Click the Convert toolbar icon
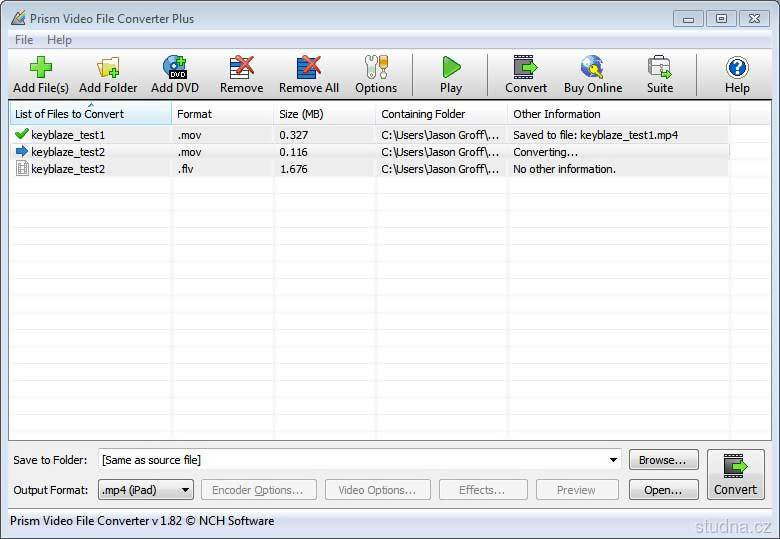This screenshot has width=780, height=539. pyautogui.click(x=525, y=75)
